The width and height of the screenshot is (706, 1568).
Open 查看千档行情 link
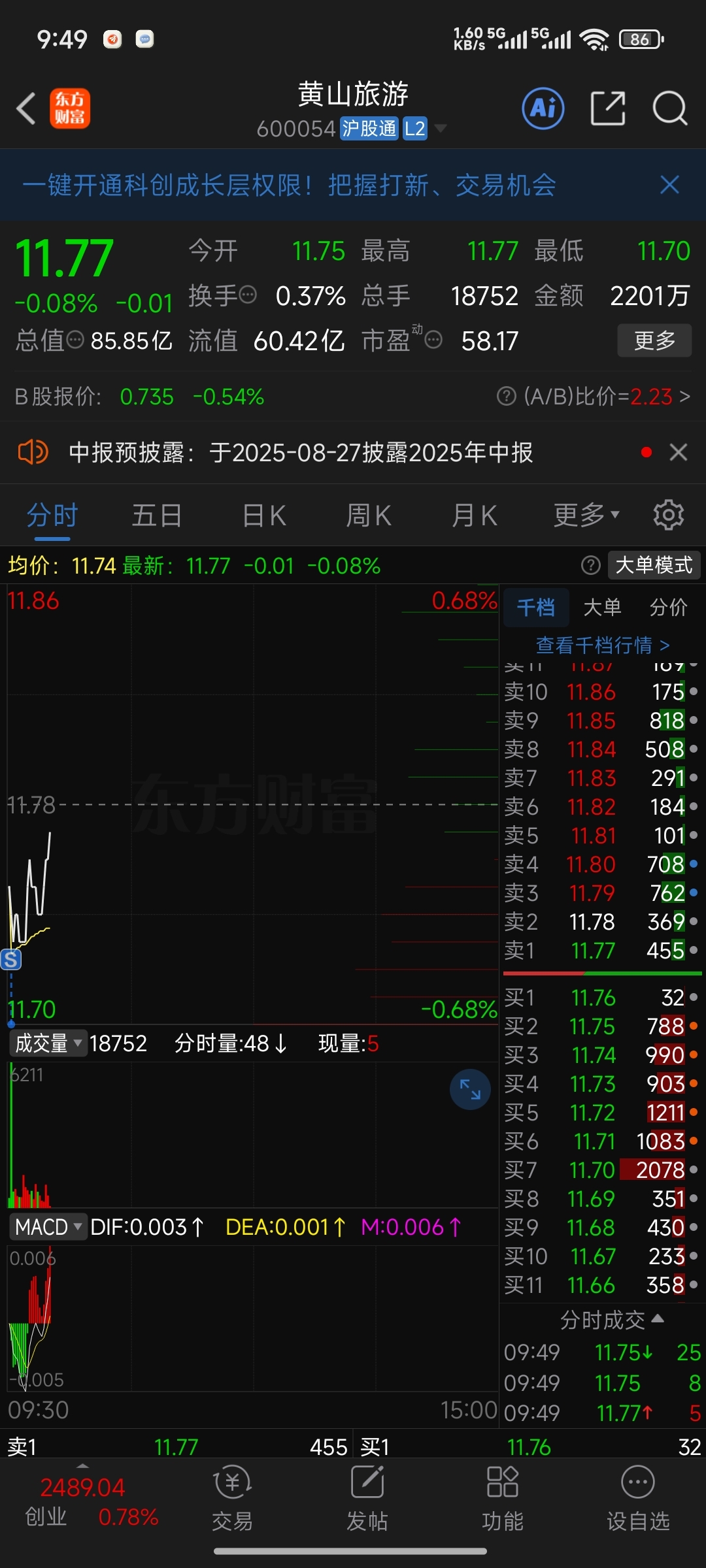603,645
